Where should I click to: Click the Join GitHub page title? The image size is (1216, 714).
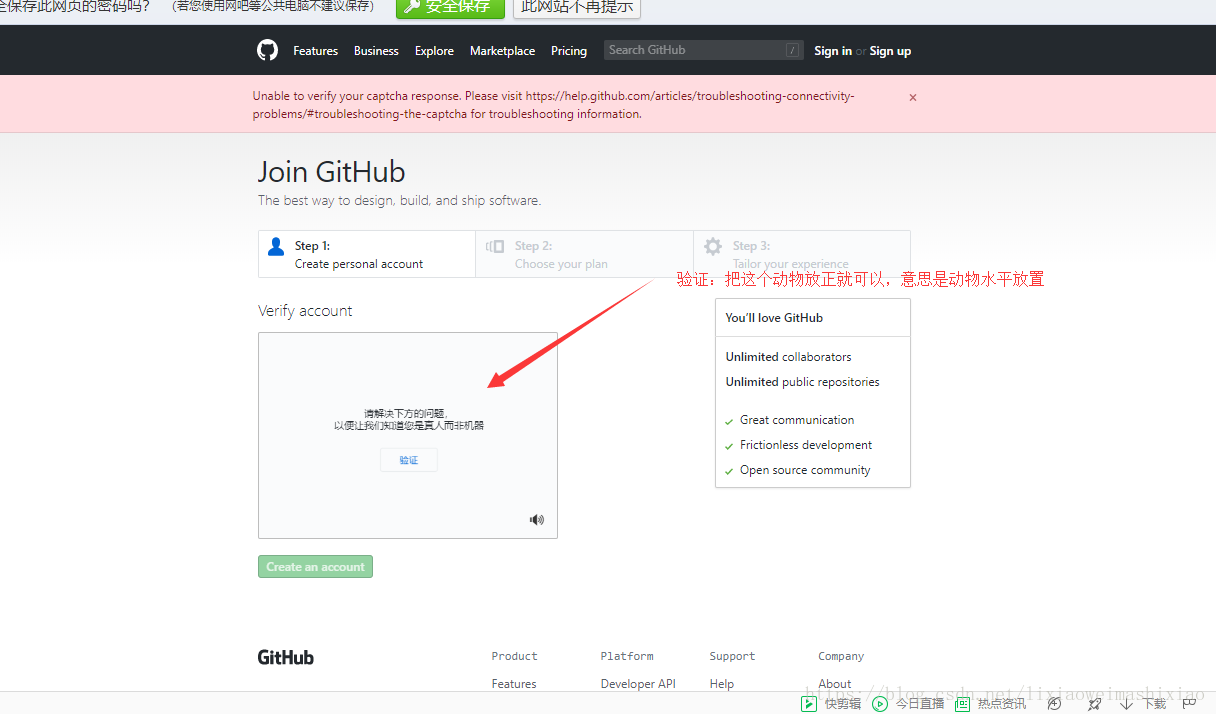(x=332, y=171)
